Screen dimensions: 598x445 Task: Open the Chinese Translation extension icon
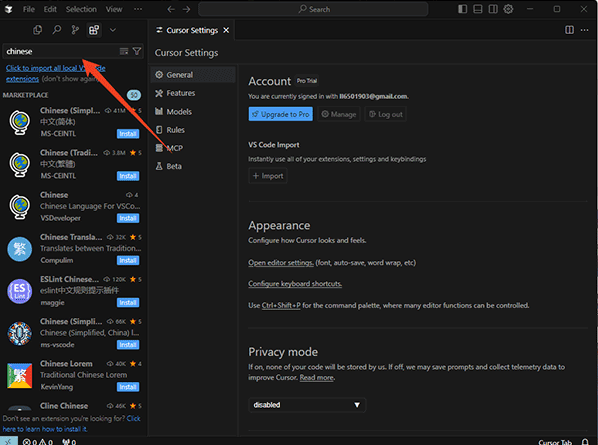click(19, 249)
